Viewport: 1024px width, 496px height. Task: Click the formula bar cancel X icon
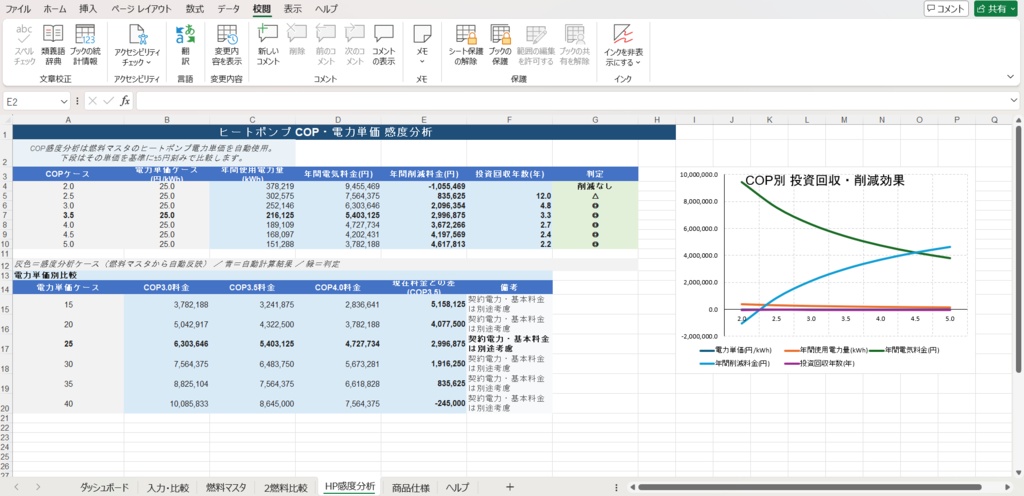pyautogui.click(x=92, y=101)
